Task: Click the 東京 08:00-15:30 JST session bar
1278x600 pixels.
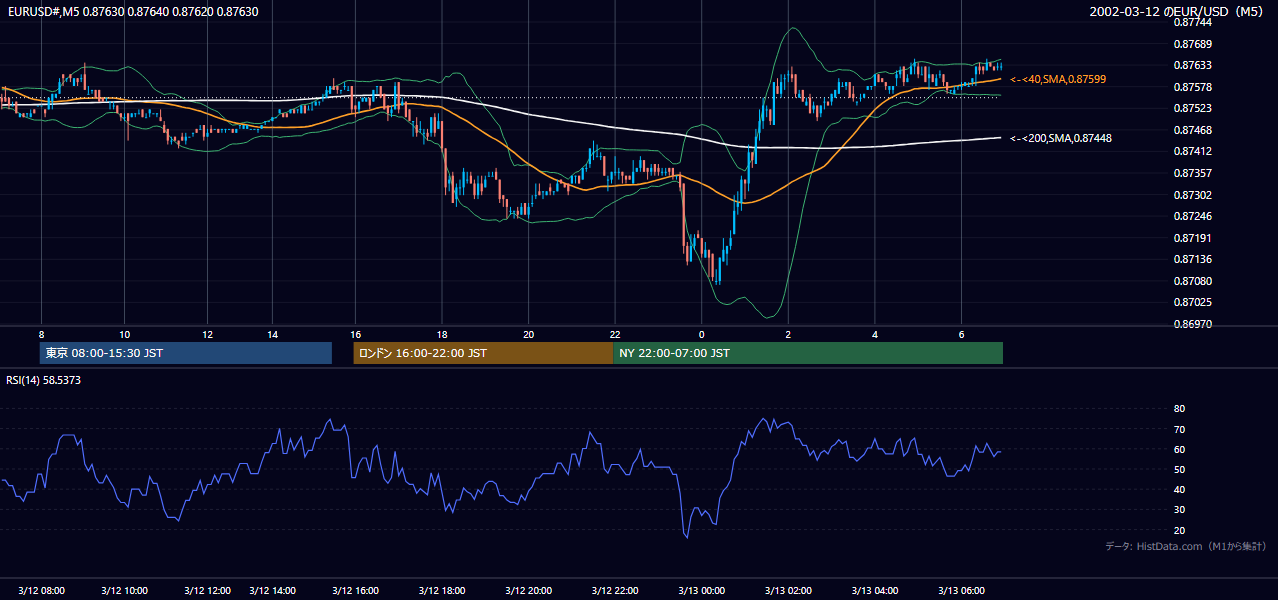Action: click(185, 353)
